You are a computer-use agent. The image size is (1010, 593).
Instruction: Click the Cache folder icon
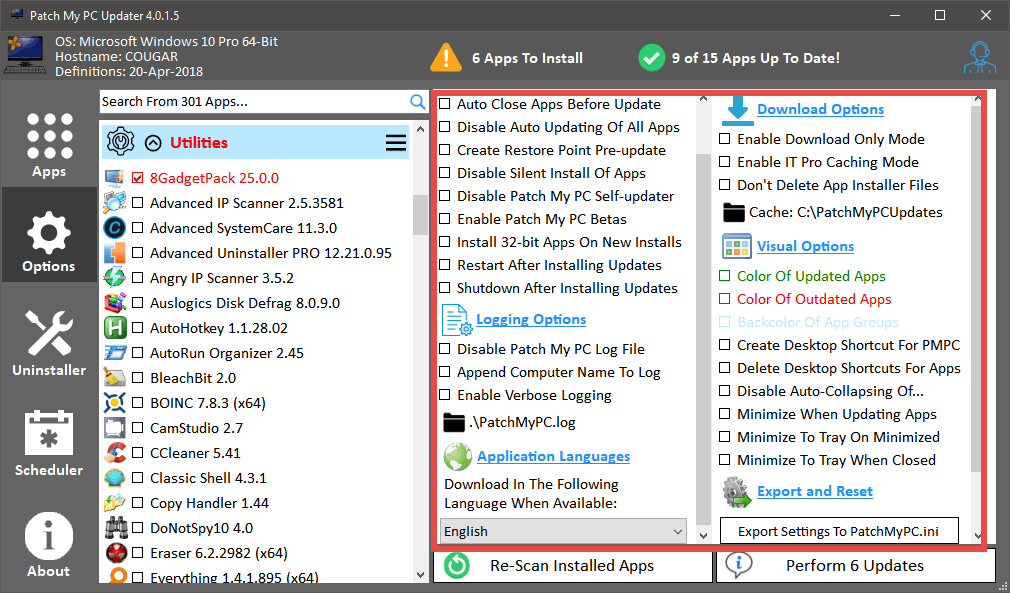coord(733,212)
